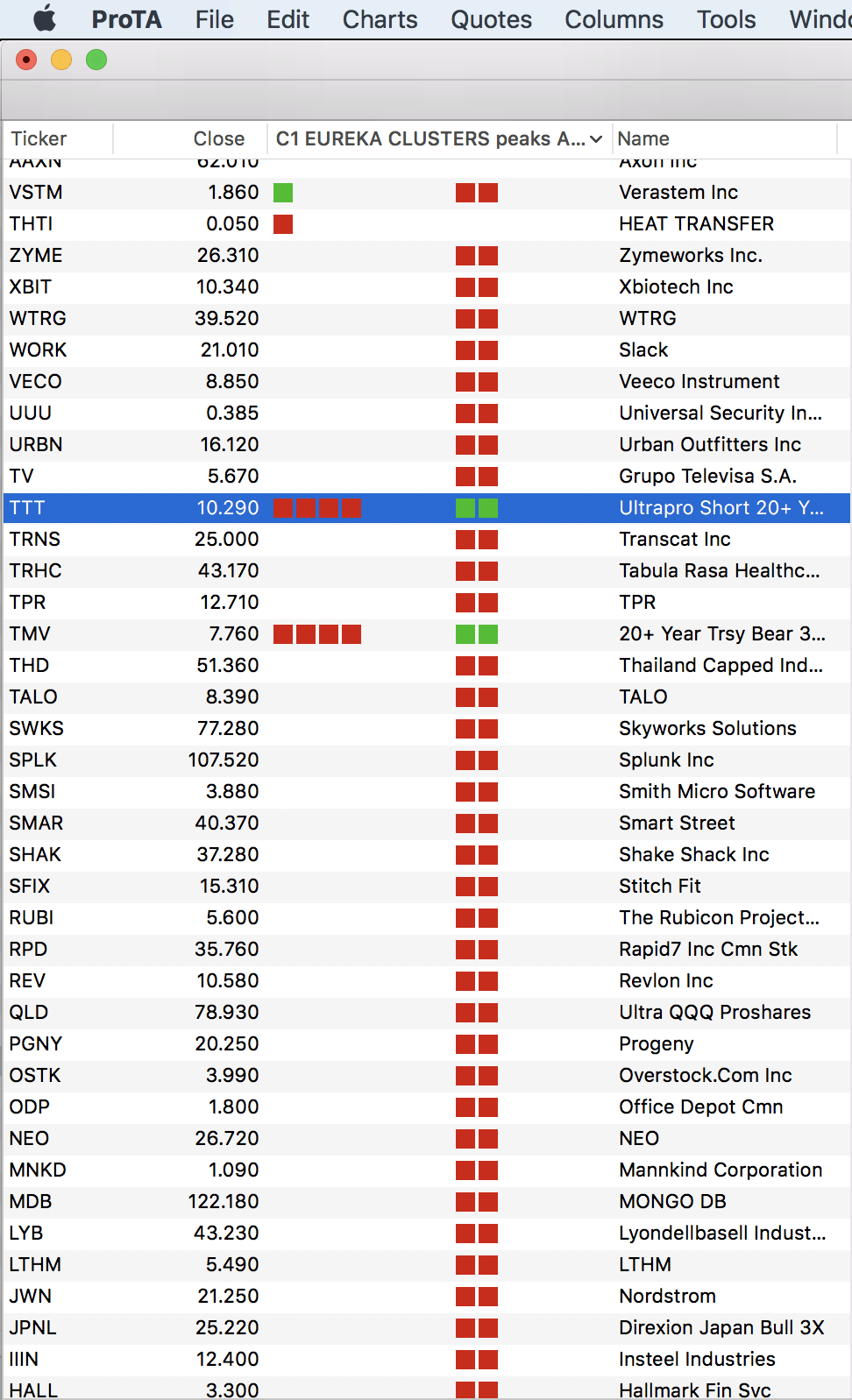The width and height of the screenshot is (852, 1400).
Task: Select the ZYME ticker
Action: [x=36, y=256]
